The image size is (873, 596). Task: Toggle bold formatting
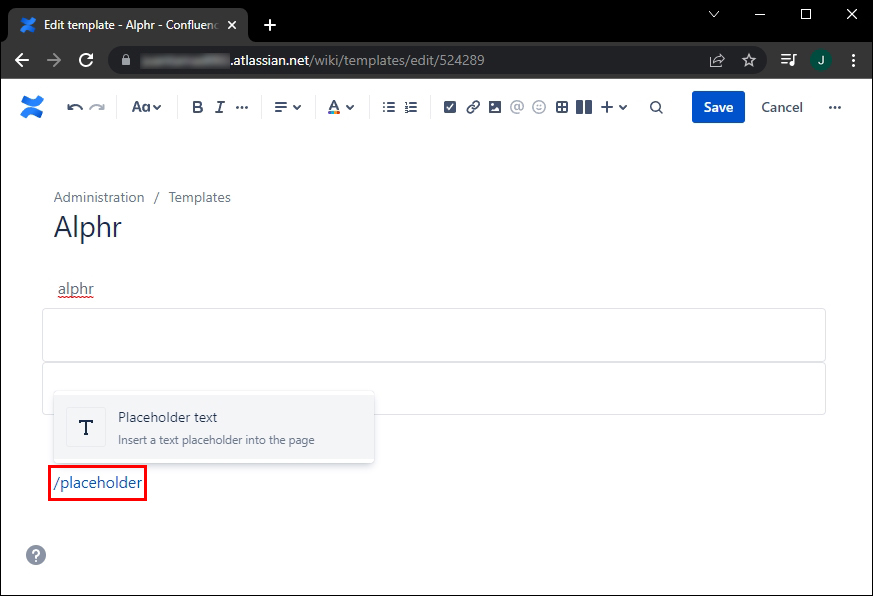point(197,107)
